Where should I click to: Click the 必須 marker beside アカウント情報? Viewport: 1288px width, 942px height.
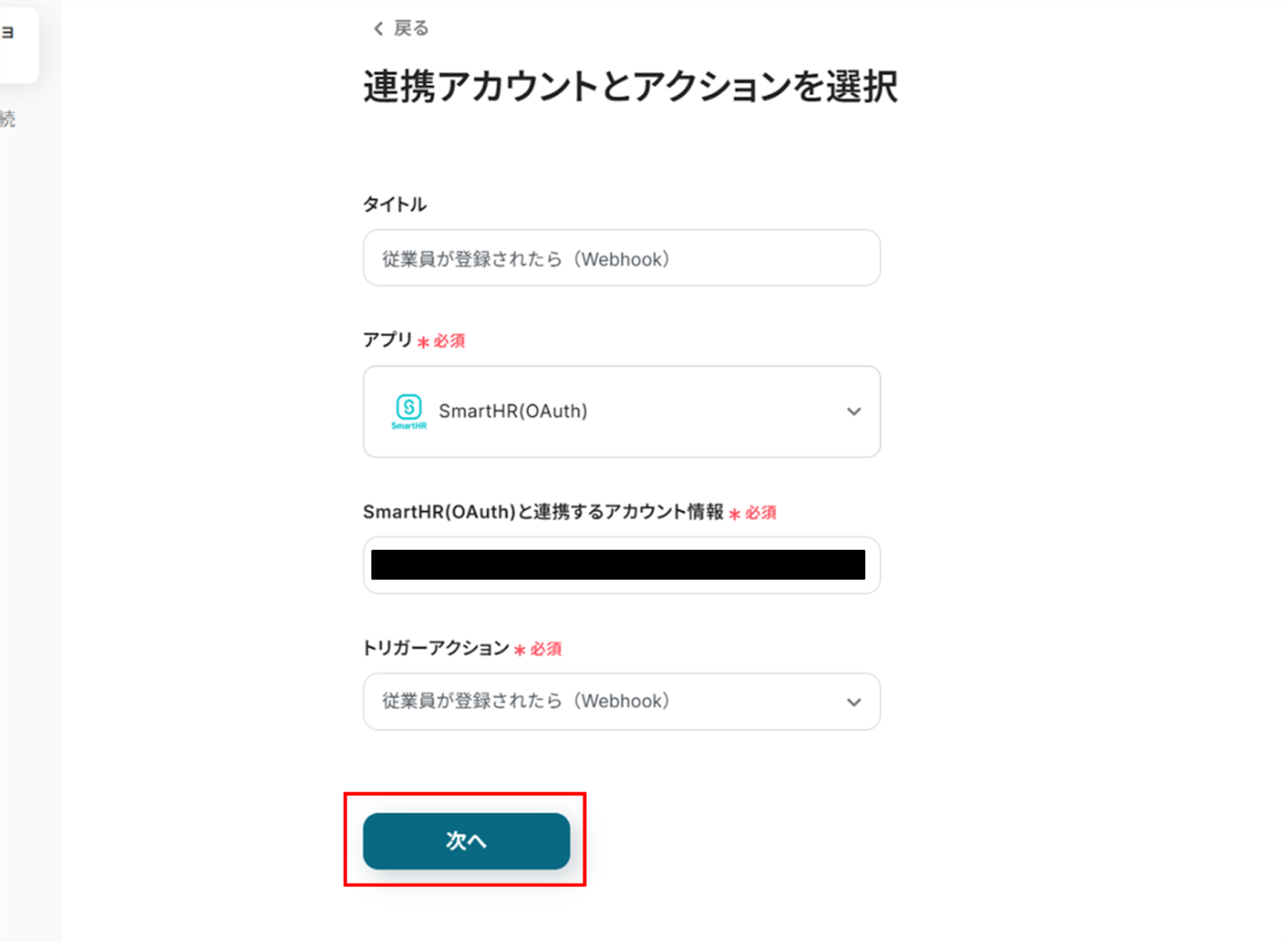pos(759,513)
